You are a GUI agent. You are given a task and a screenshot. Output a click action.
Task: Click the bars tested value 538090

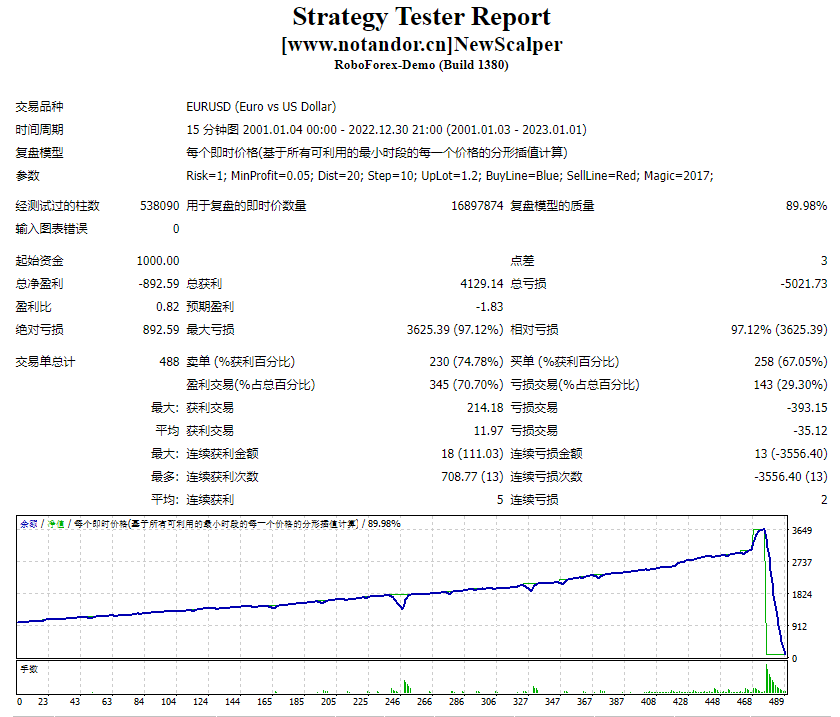click(x=160, y=206)
